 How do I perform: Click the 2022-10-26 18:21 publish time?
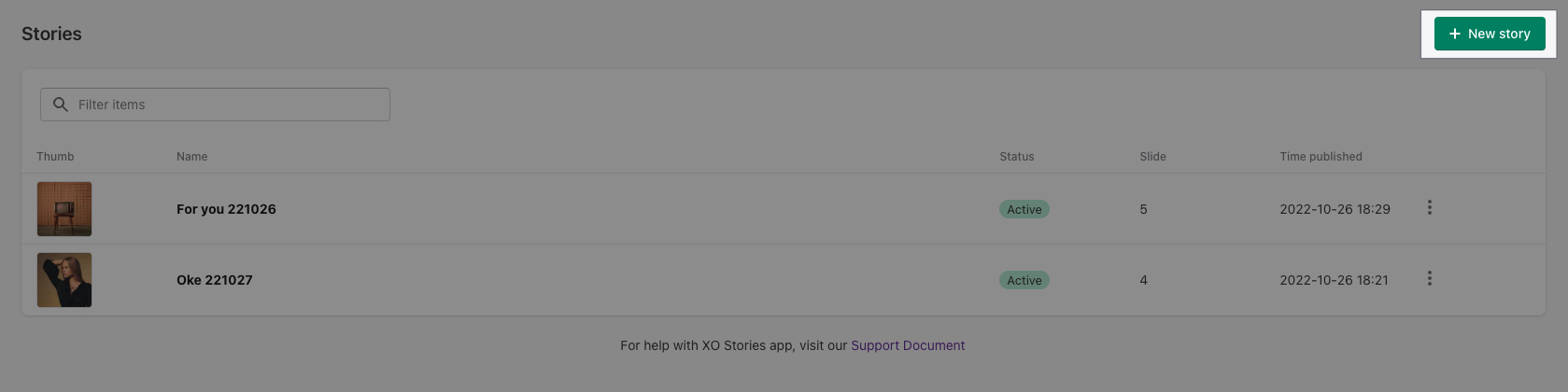pos(1334,280)
